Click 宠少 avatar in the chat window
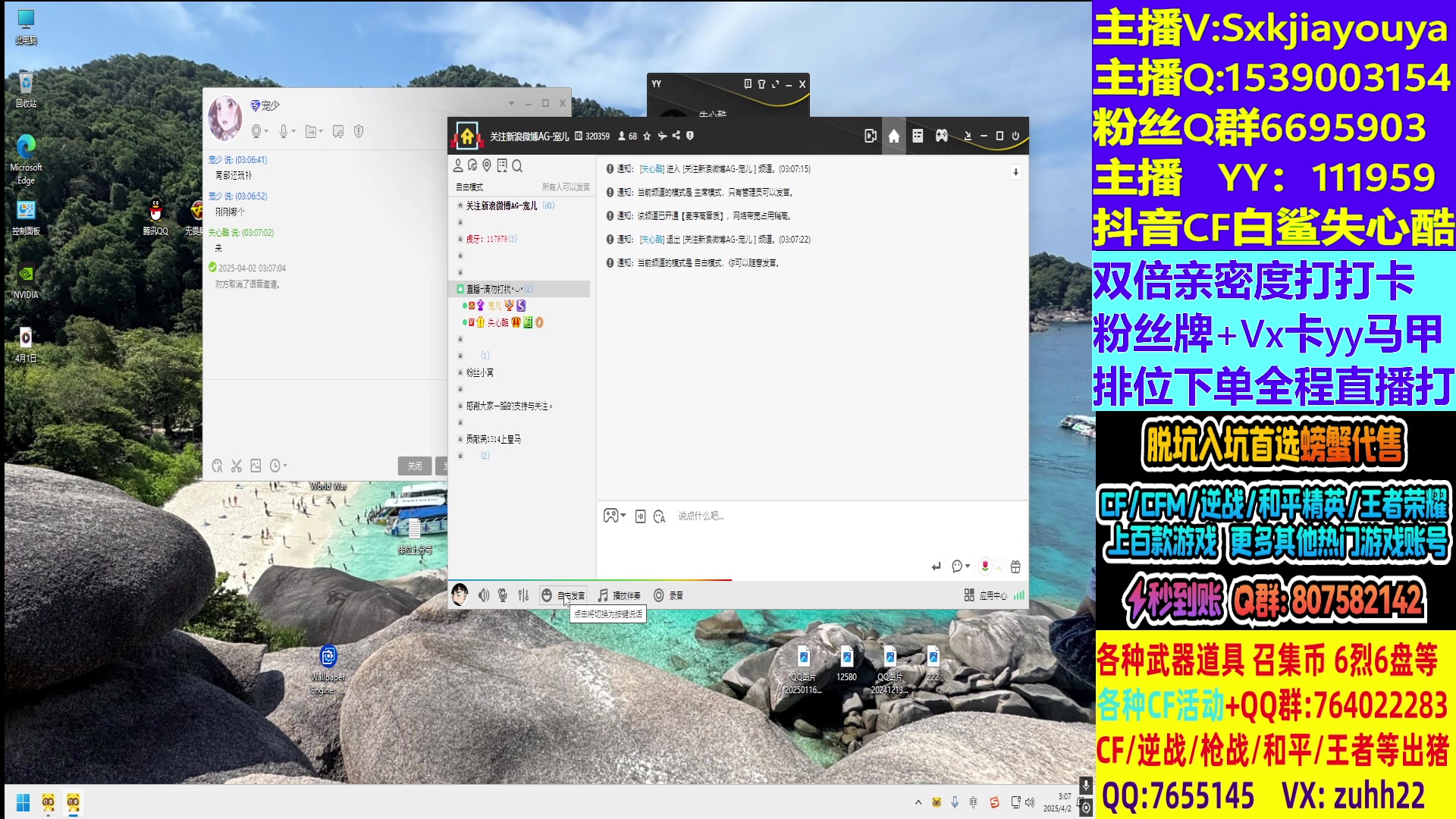Screen dimensions: 1456x819 (x=224, y=118)
